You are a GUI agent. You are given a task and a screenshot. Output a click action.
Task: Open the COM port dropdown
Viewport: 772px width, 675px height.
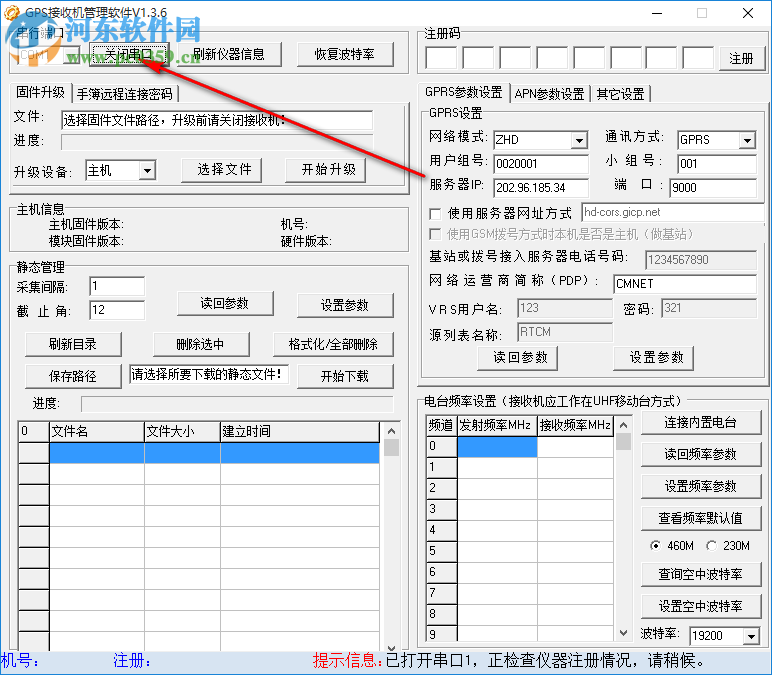click(x=71, y=55)
